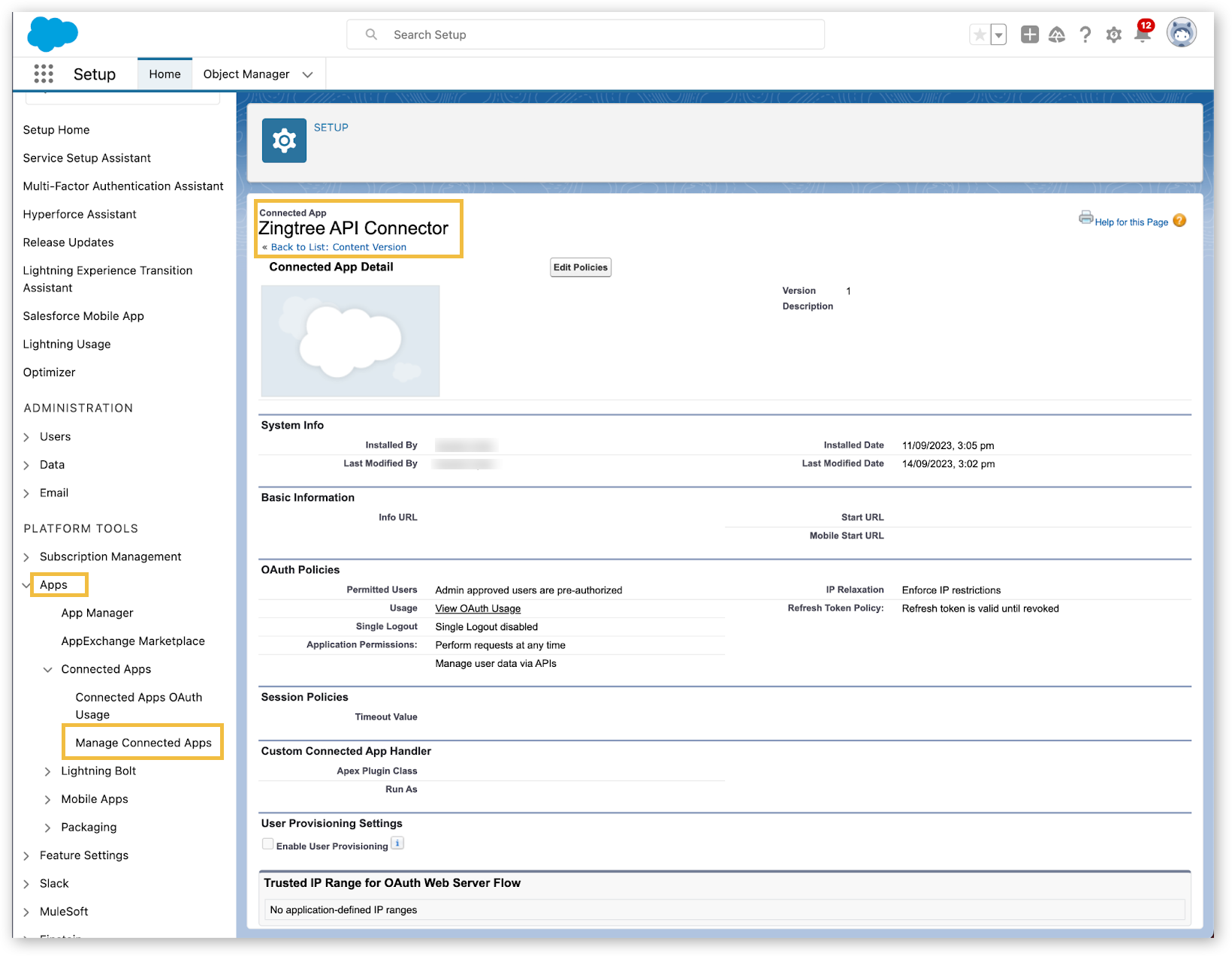Viewport: 1232px width, 956px height.
Task: Click 'Refresh token is valid until revoked' text
Action: [x=980, y=608]
